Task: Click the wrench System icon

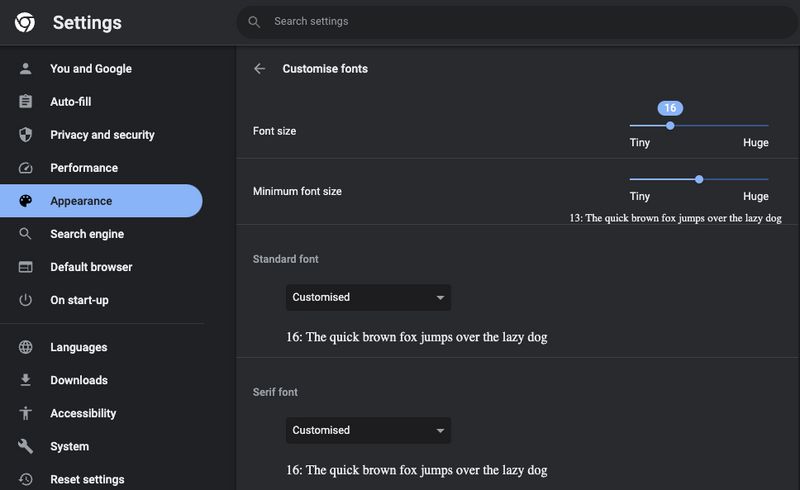Action: click(26, 446)
